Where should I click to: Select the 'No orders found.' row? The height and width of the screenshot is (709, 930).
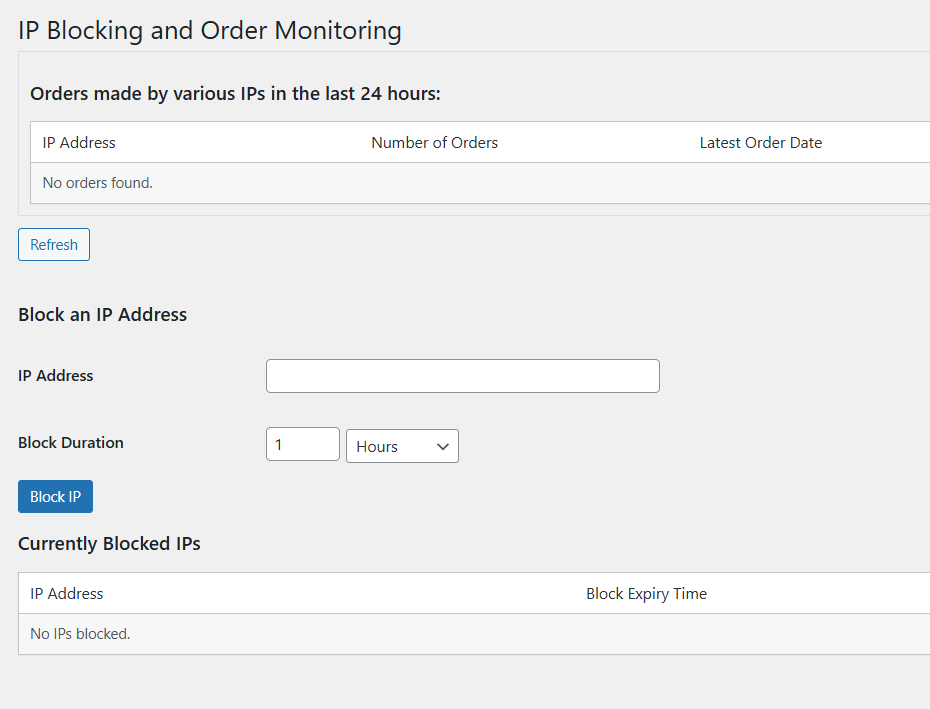(98, 183)
